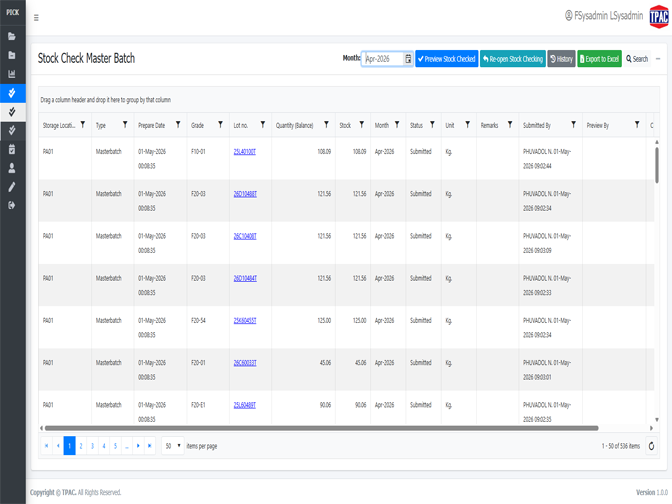The height and width of the screenshot is (504, 672).
Task: Open lot link 25L60489T
Action: point(245,405)
